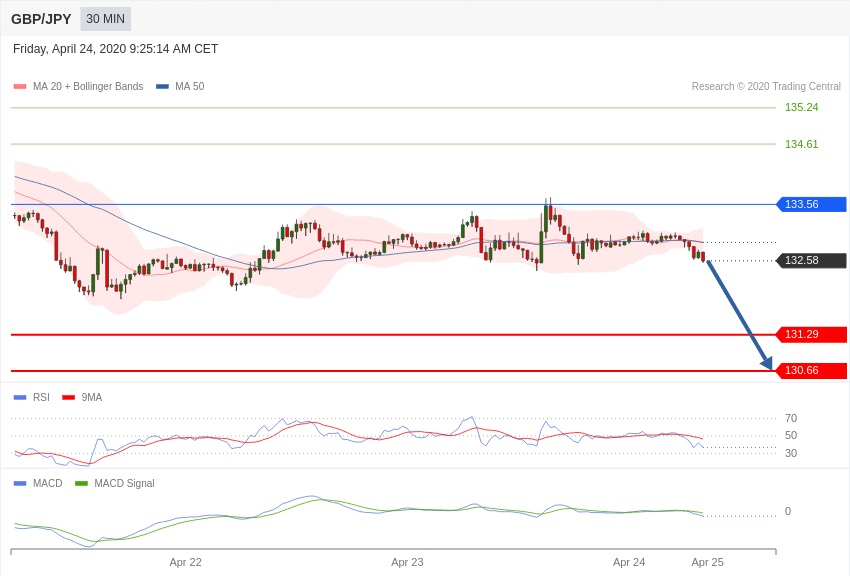This screenshot has height=576, width=850.
Task: Click the 133.56 pivot price tag
Action: click(811, 204)
